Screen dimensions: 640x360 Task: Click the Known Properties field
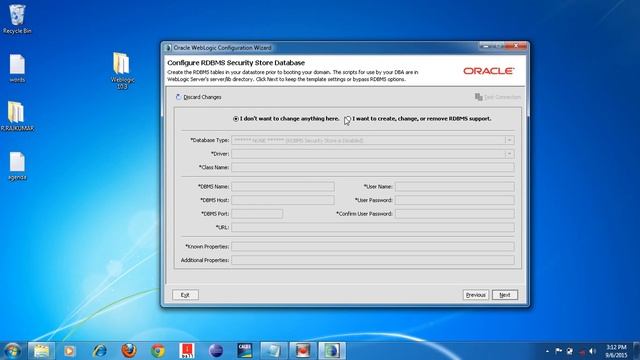372,247
